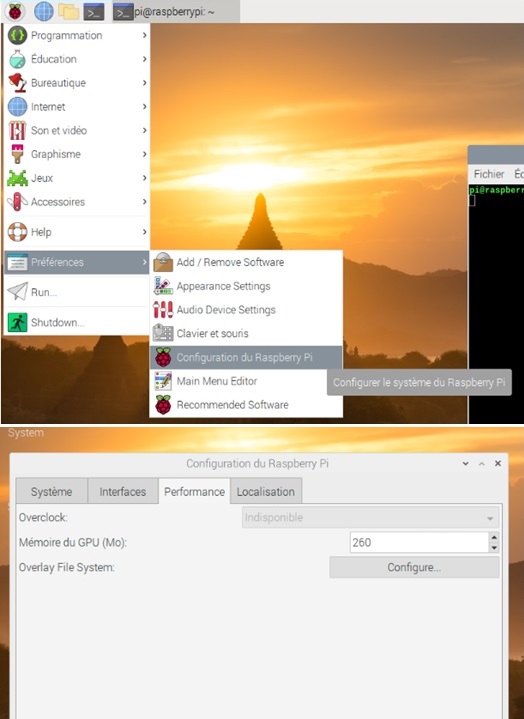Click the Clavier et souris keyboard icon
Image resolution: width=524 pixels, height=719 pixels.
click(x=163, y=333)
